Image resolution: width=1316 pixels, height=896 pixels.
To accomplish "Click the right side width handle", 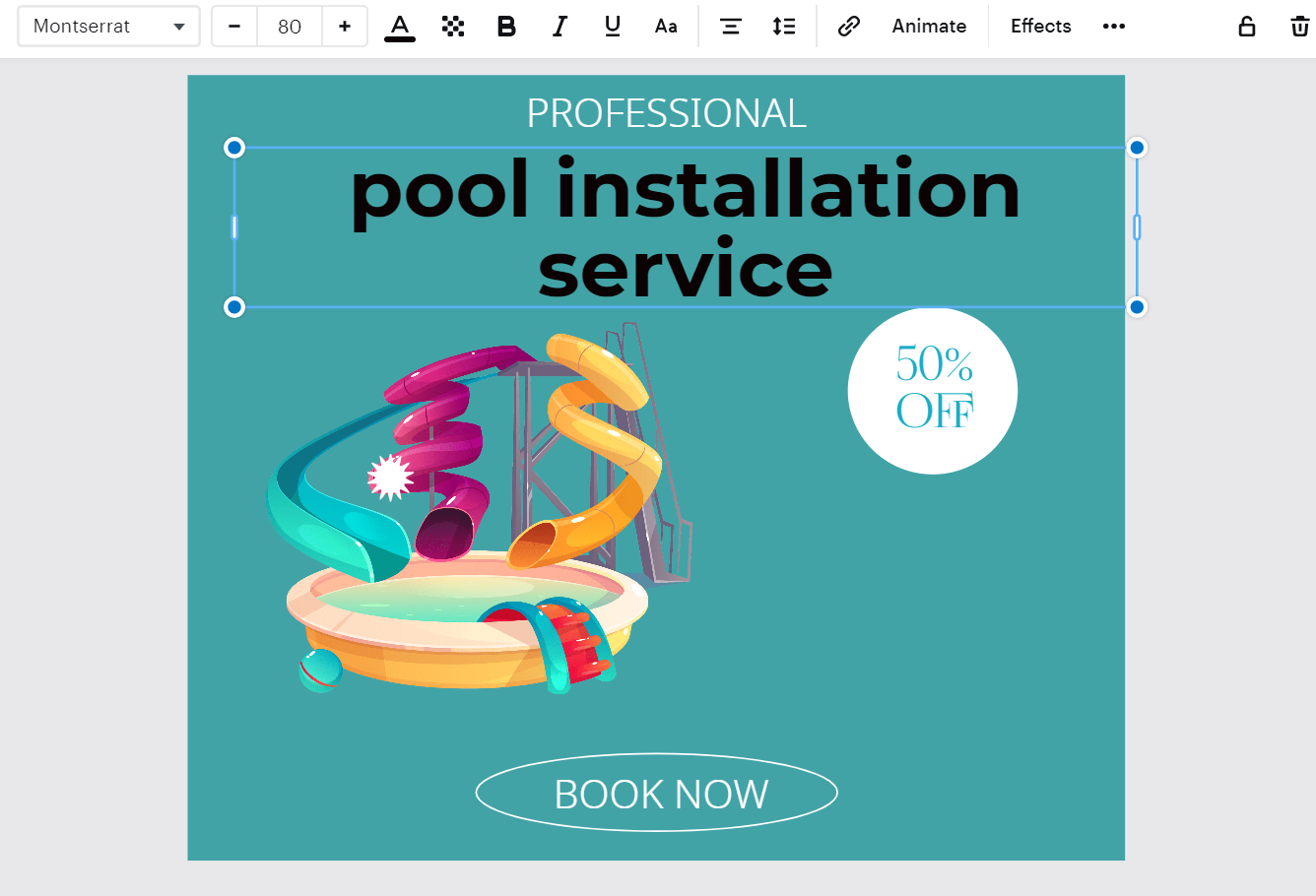I will [x=1137, y=227].
